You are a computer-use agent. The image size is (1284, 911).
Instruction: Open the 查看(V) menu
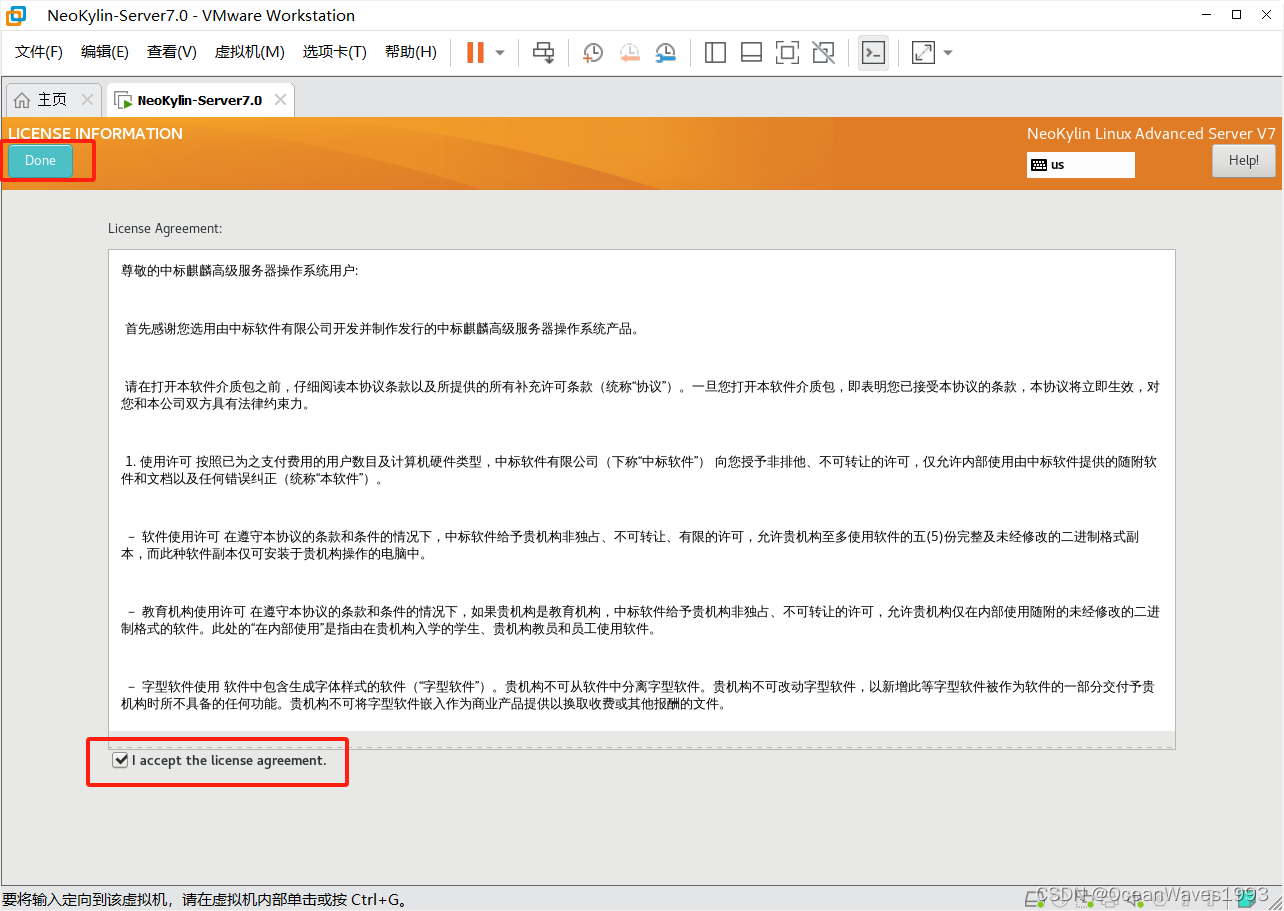click(172, 52)
